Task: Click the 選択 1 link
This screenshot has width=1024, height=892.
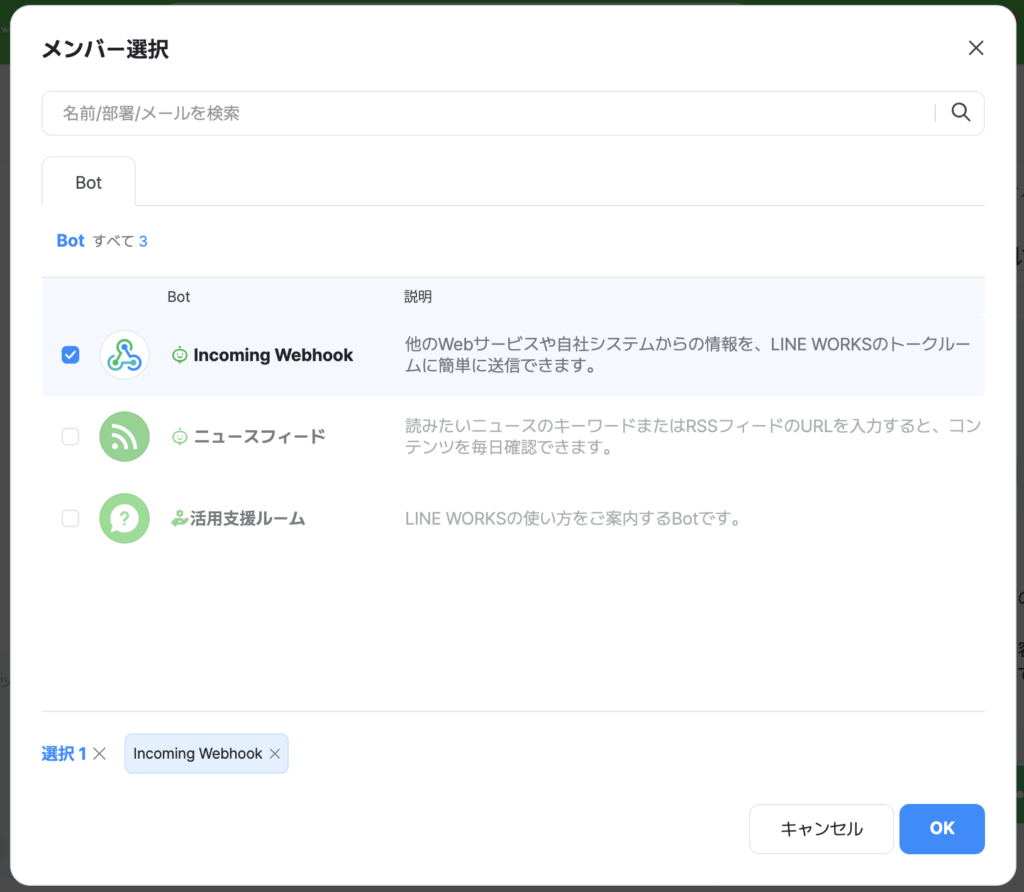Action: coord(64,754)
